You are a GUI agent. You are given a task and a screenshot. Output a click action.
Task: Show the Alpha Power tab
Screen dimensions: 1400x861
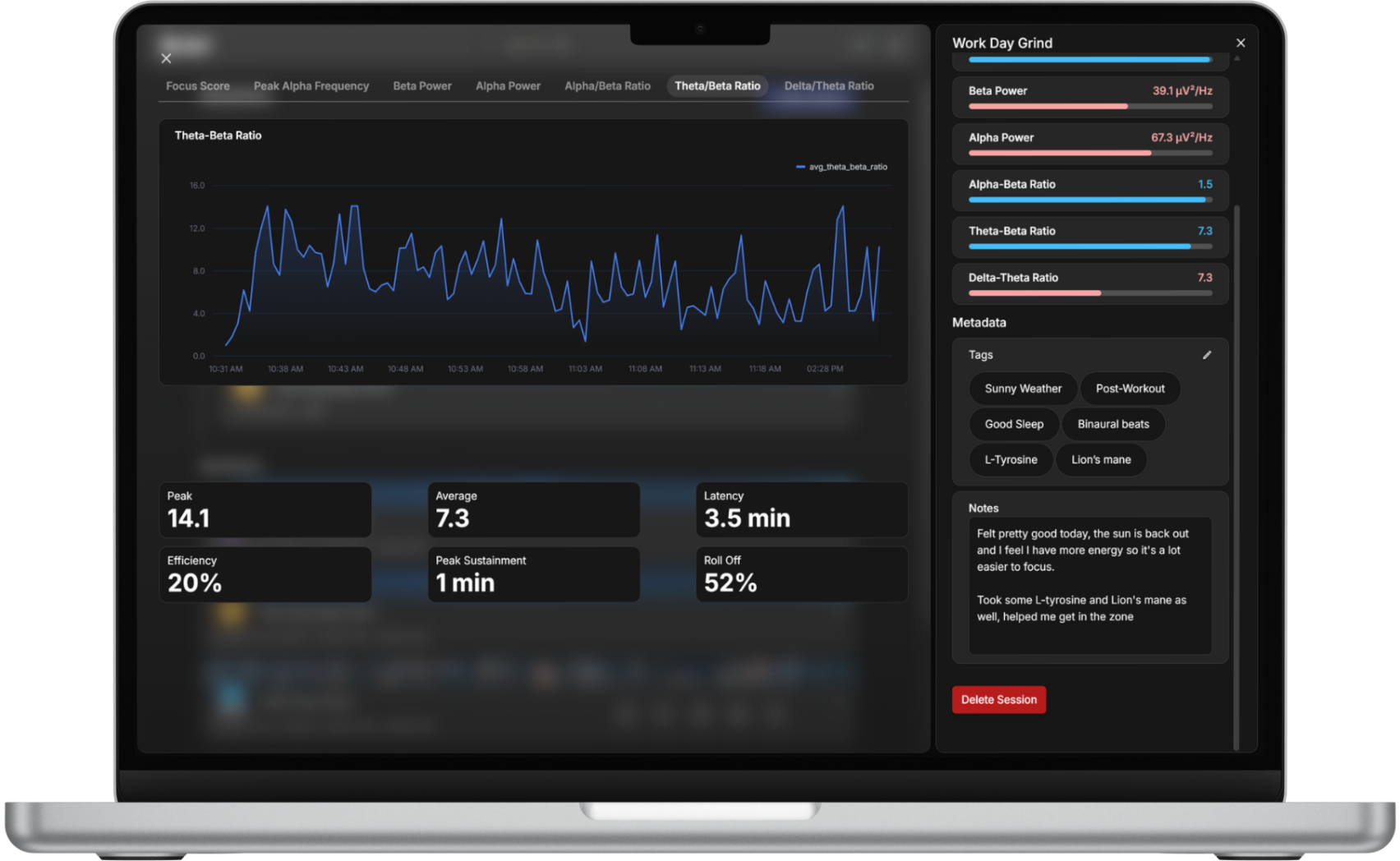tap(508, 86)
